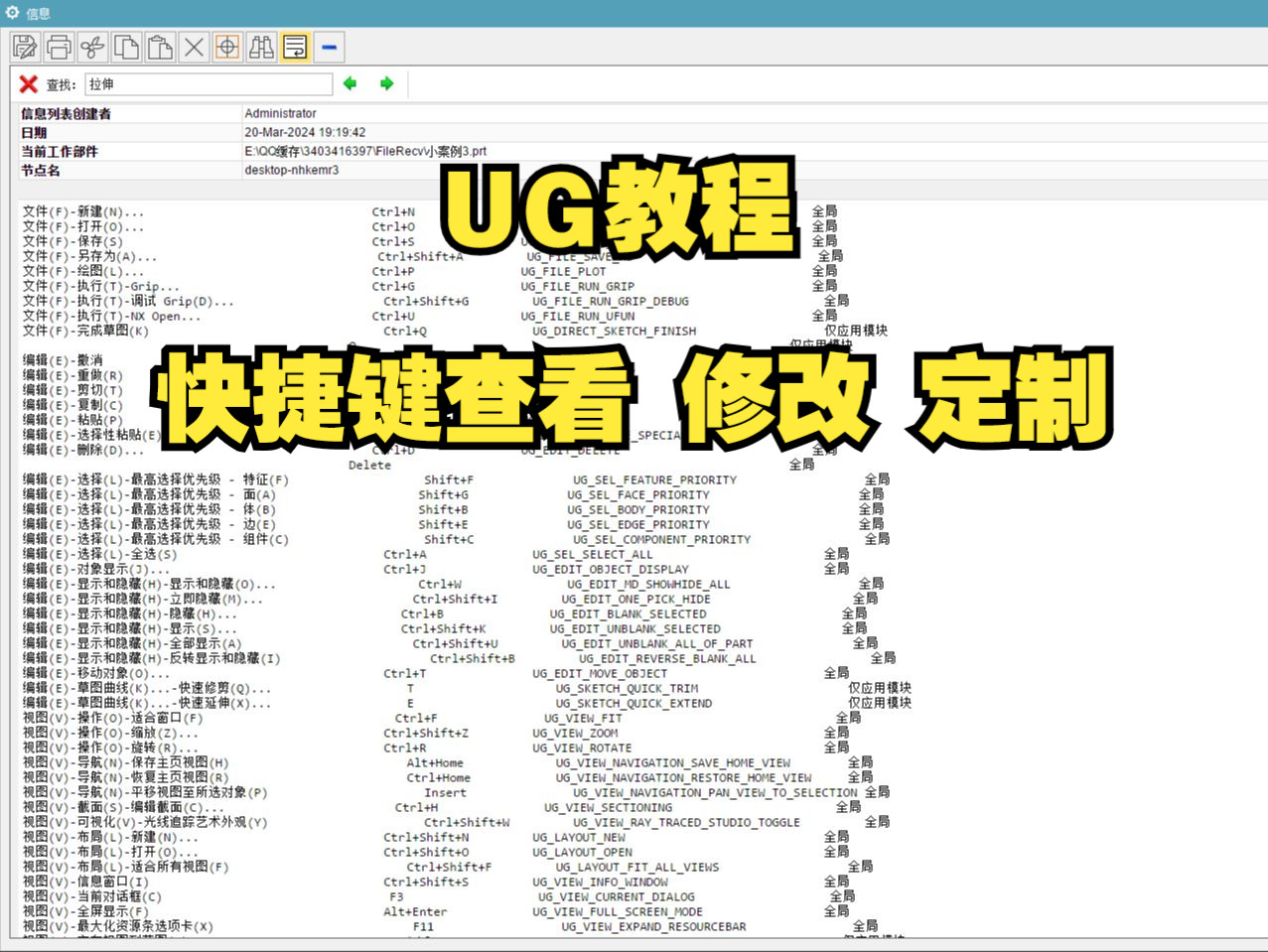Screen dimensions: 1268x952
Task: Toggle the blue minus collapse control
Action: pyautogui.click(x=328, y=46)
